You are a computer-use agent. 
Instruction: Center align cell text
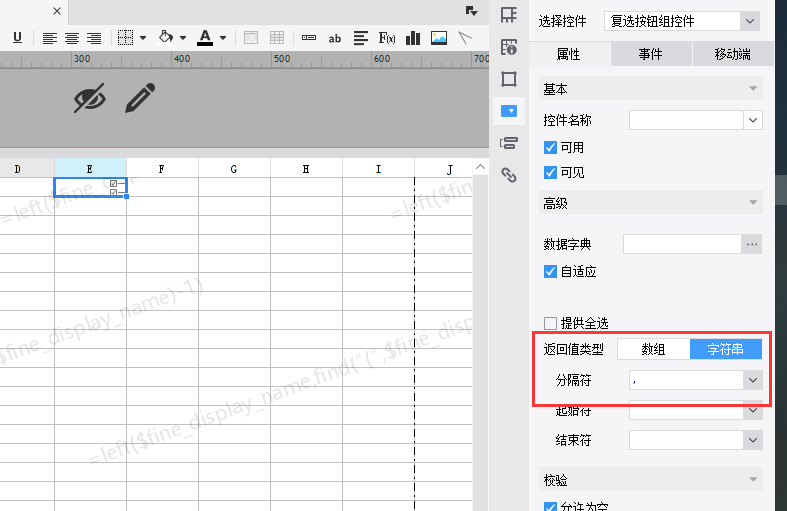(72, 38)
